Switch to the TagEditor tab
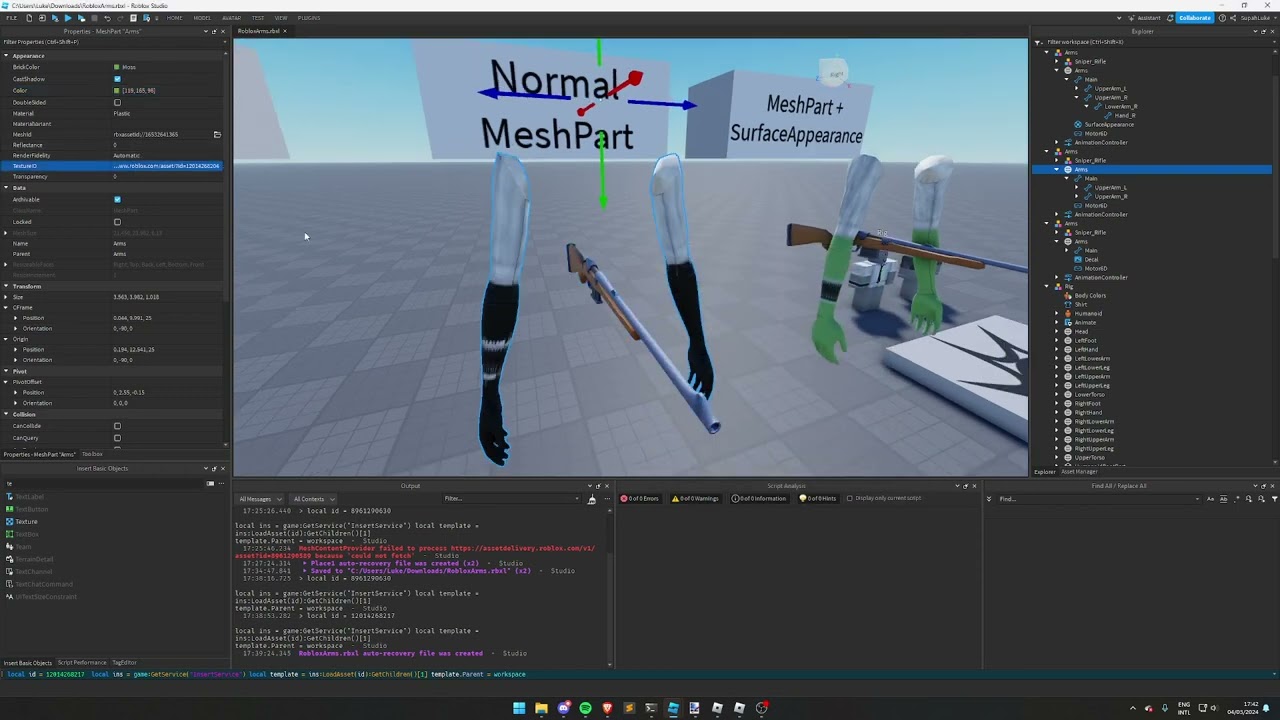The image size is (1280, 720). tap(124, 663)
